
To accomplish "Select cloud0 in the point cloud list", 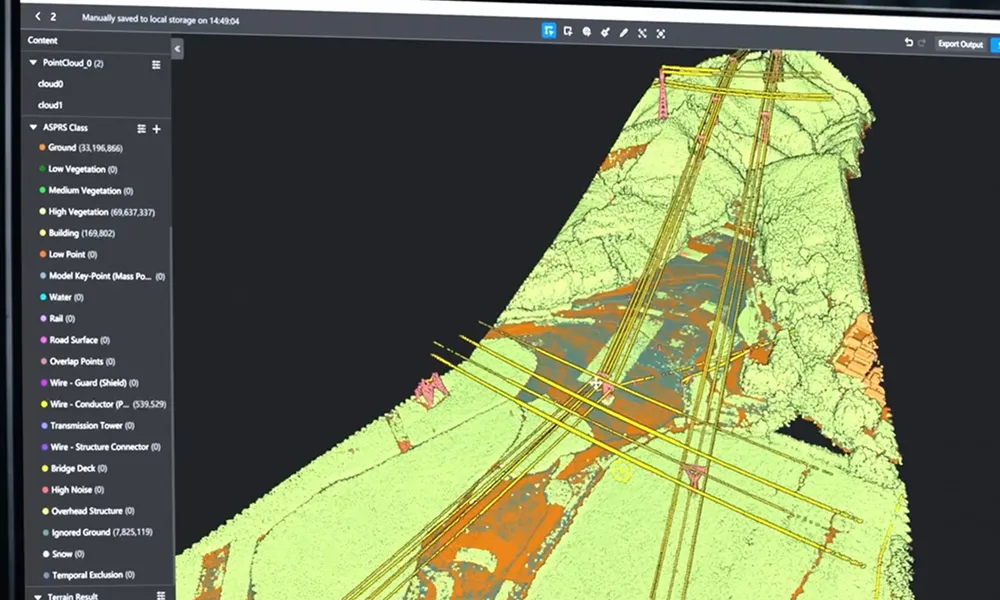I will click(x=51, y=84).
